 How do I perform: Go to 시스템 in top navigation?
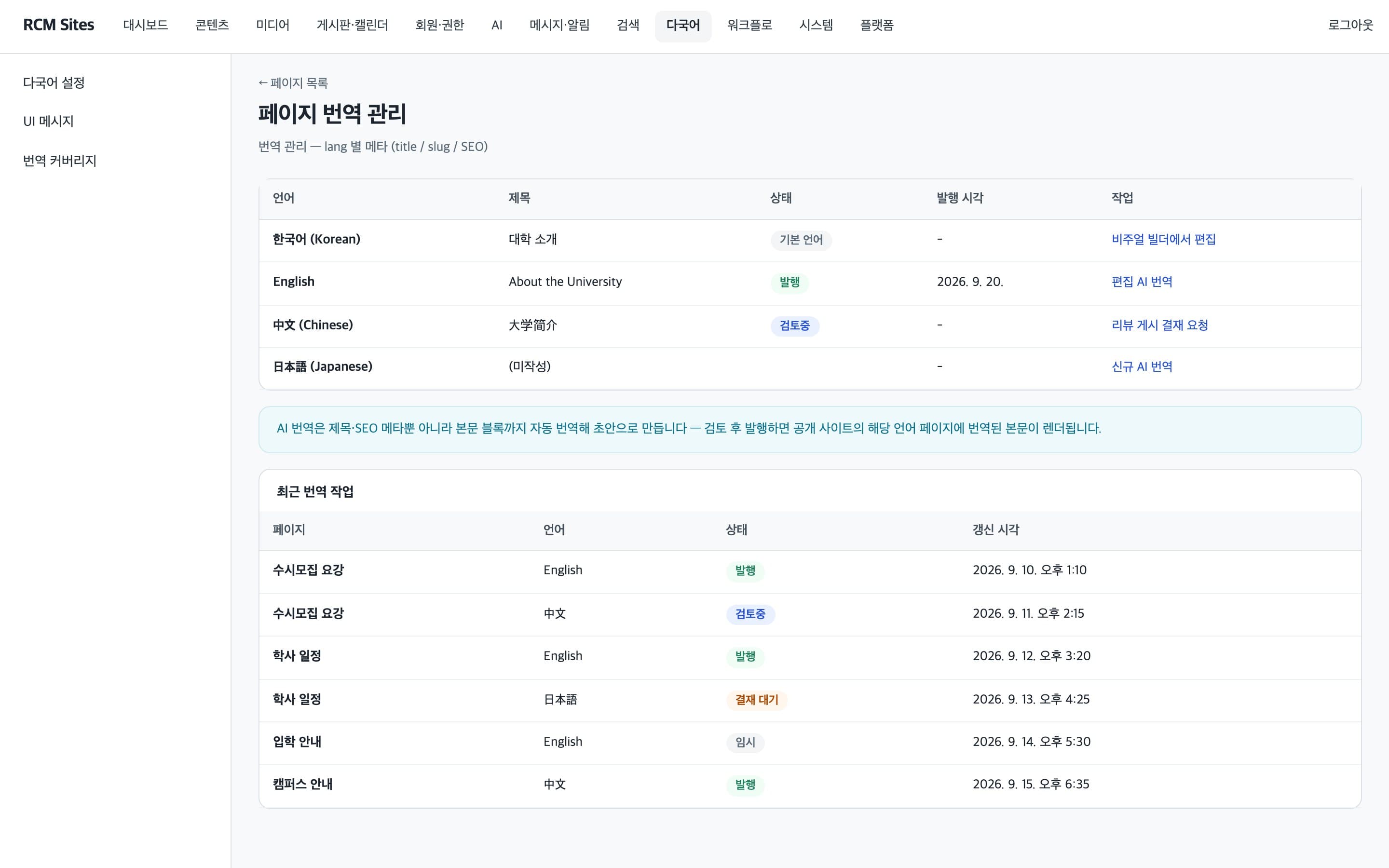coord(816,25)
